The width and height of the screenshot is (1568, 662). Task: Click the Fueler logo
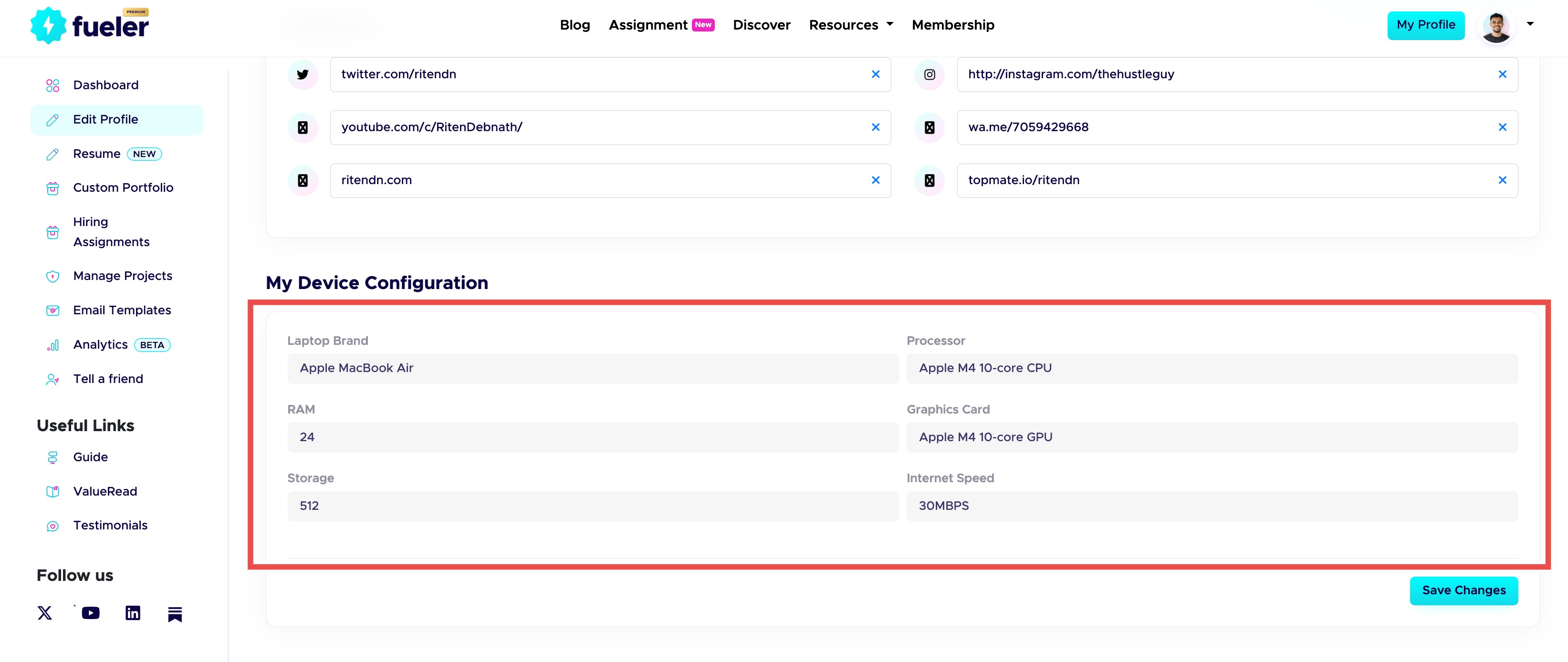[x=90, y=26]
